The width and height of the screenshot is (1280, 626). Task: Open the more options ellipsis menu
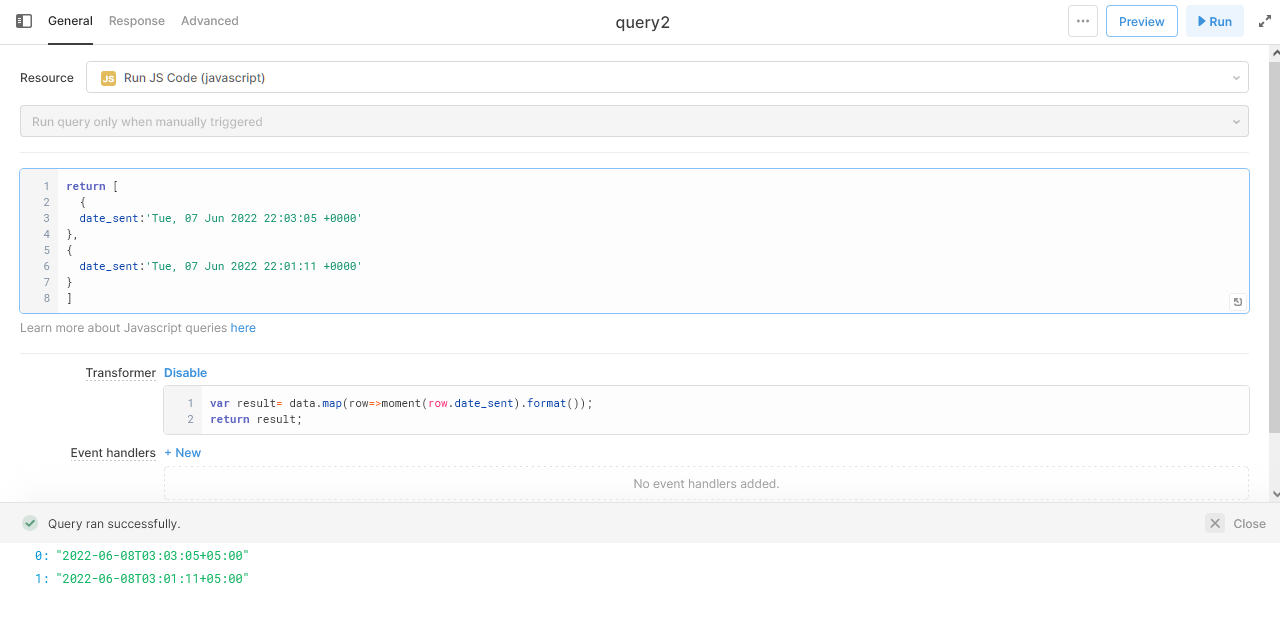(1083, 21)
